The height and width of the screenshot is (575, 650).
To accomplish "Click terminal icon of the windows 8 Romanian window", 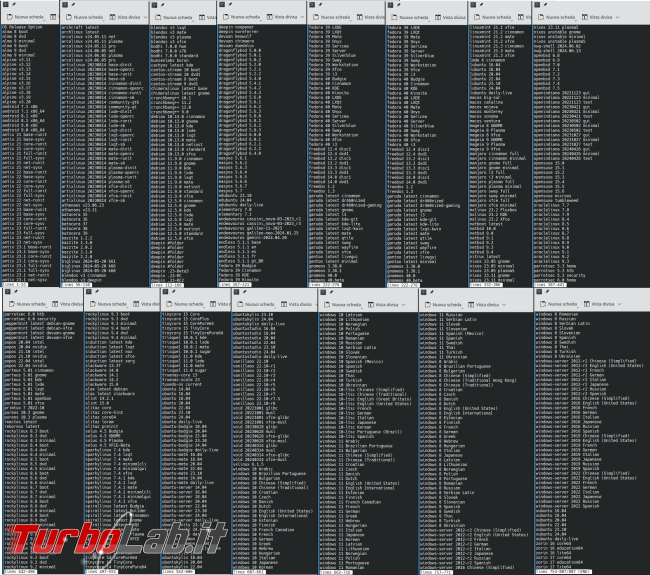I will point(539,292).
